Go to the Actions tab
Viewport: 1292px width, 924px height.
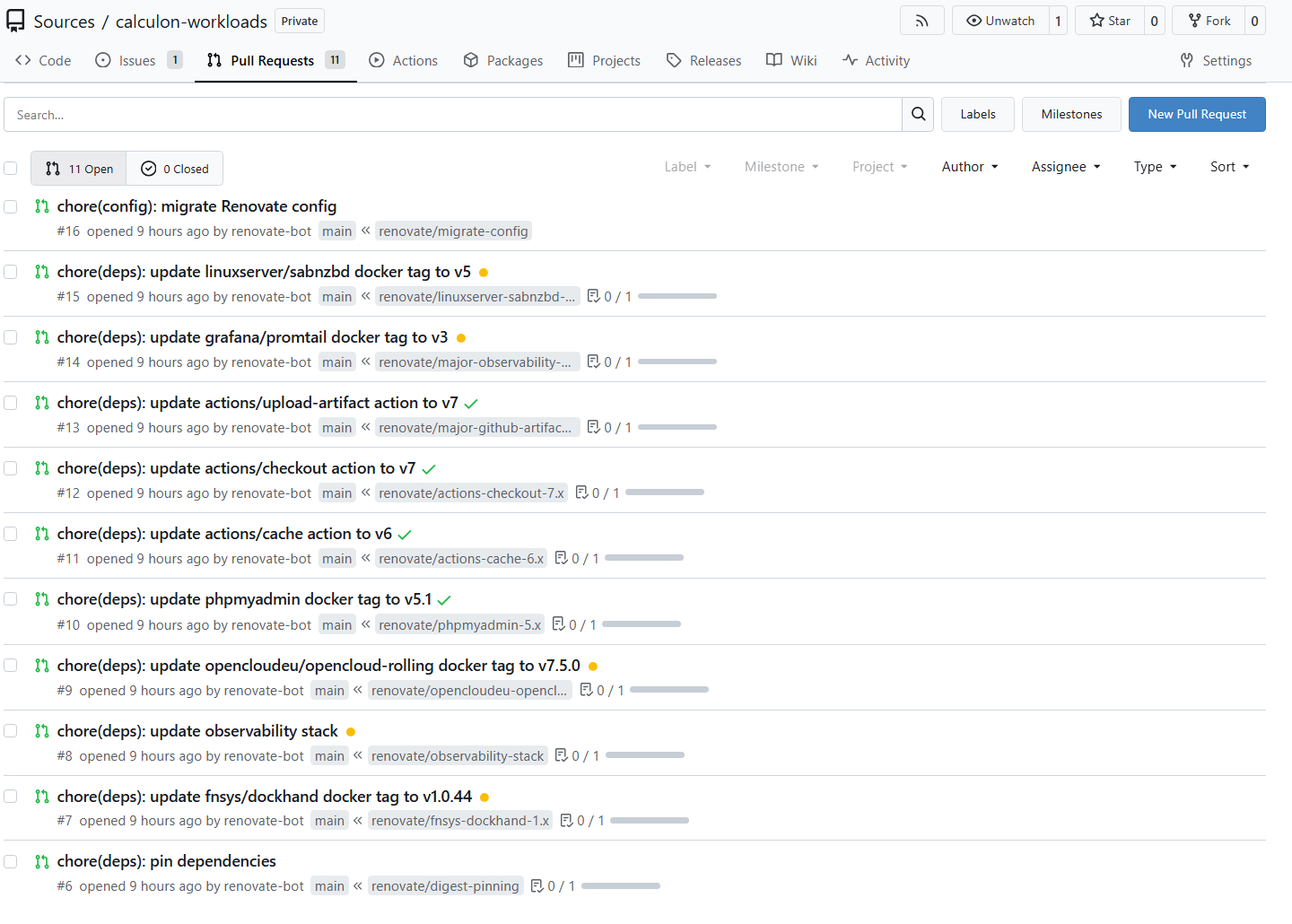point(404,60)
